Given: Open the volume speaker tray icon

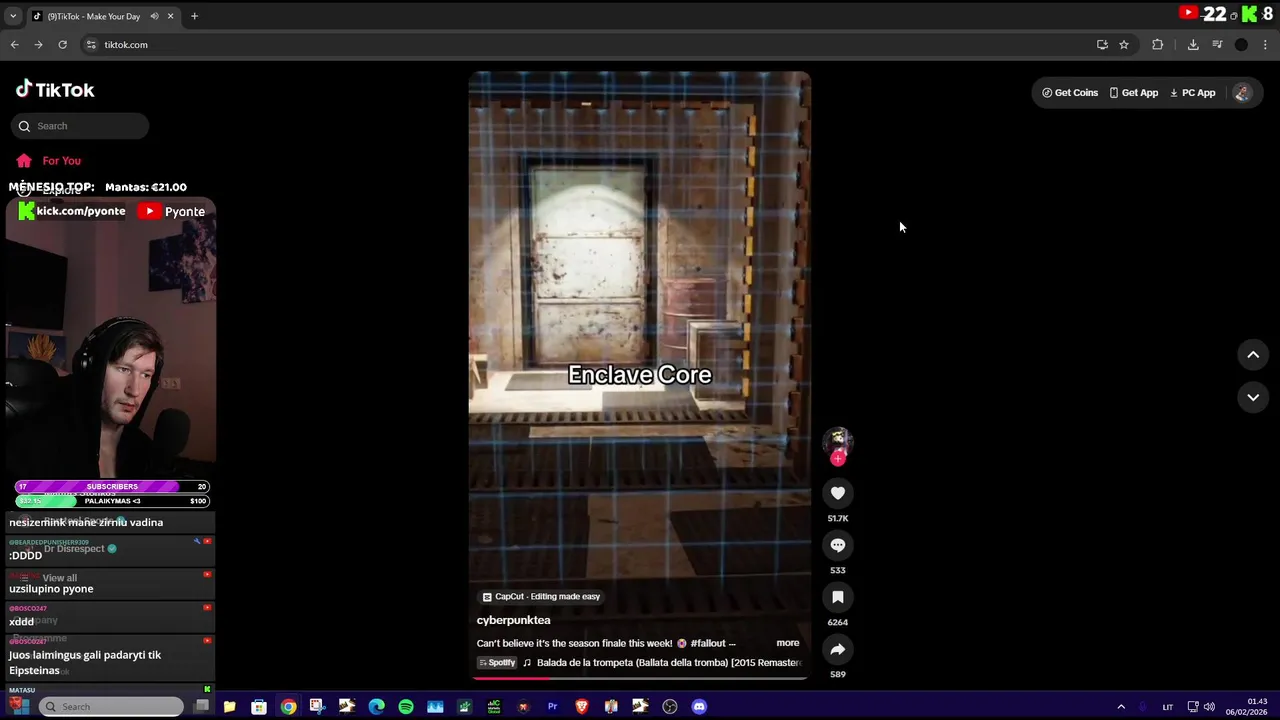Looking at the screenshot, I should (1209, 707).
